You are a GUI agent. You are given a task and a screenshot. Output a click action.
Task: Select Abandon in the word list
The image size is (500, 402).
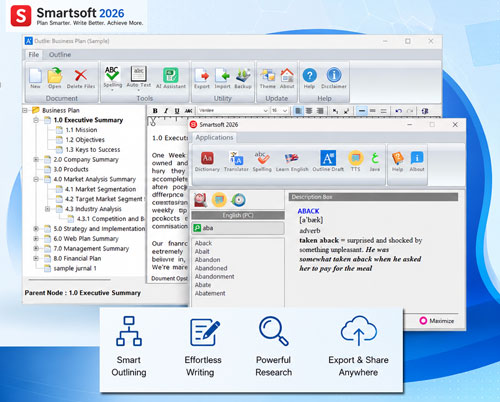[207, 260]
